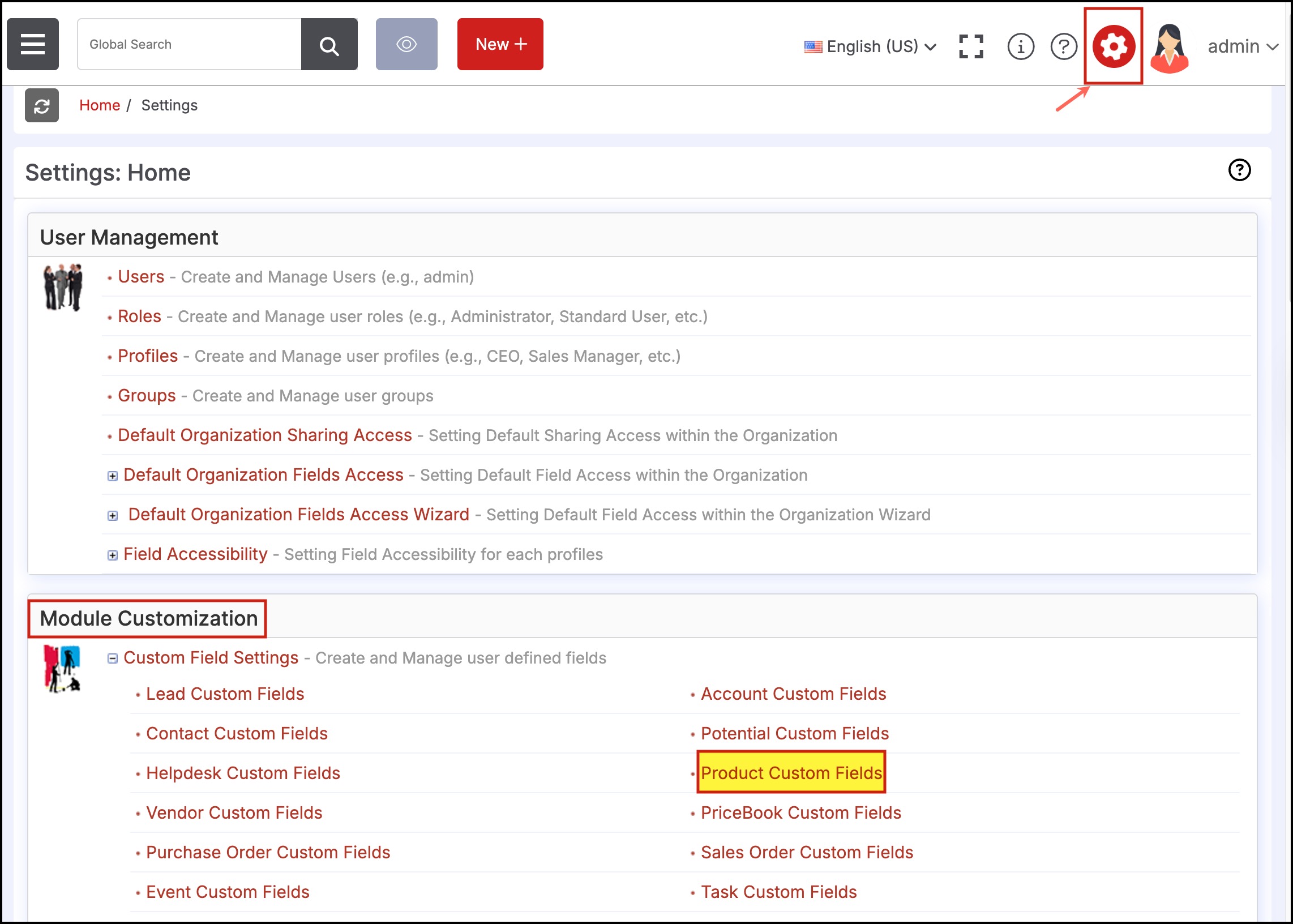This screenshot has height=924, width=1293.
Task: Open Roles settings link
Action: [139, 316]
